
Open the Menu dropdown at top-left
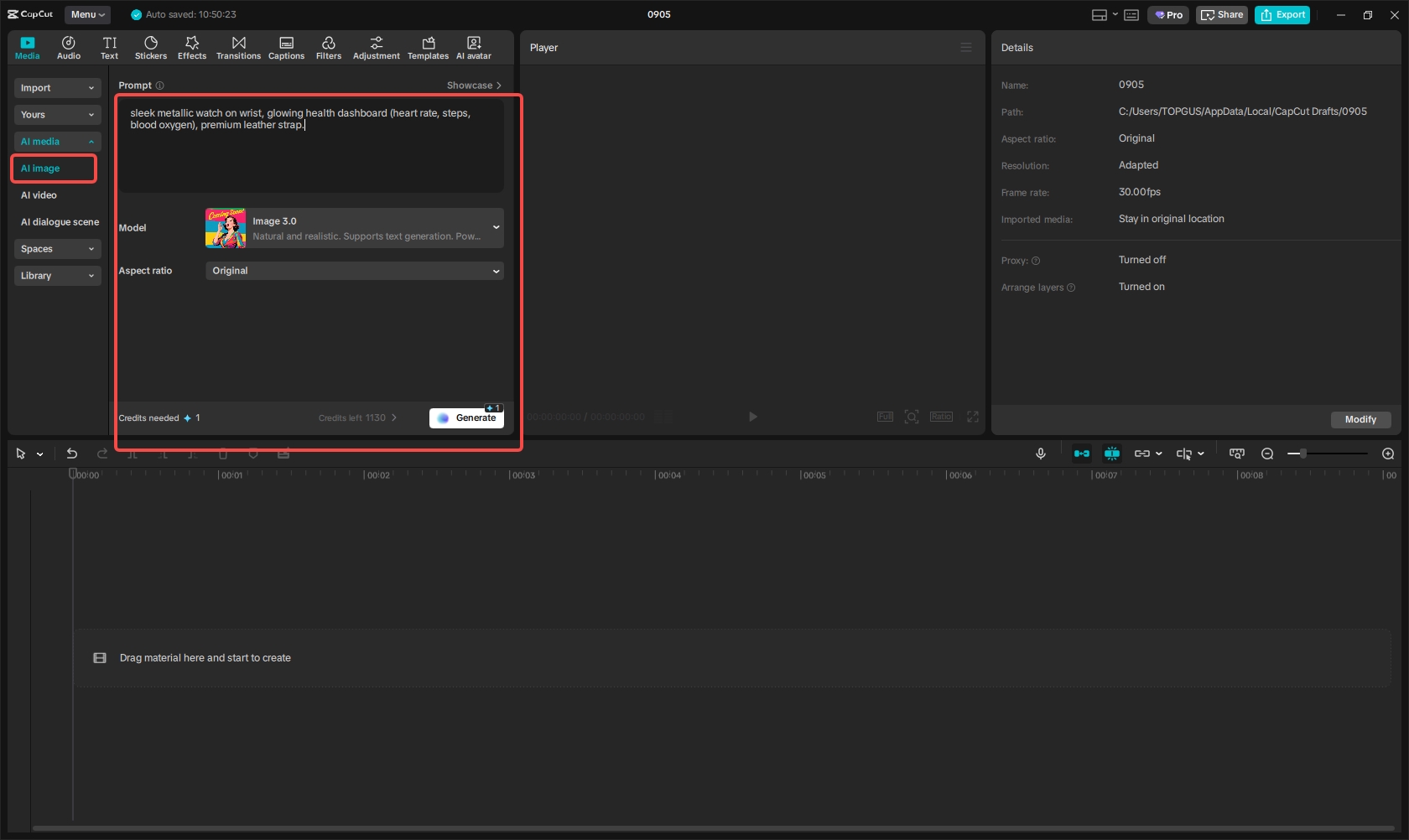(x=86, y=14)
